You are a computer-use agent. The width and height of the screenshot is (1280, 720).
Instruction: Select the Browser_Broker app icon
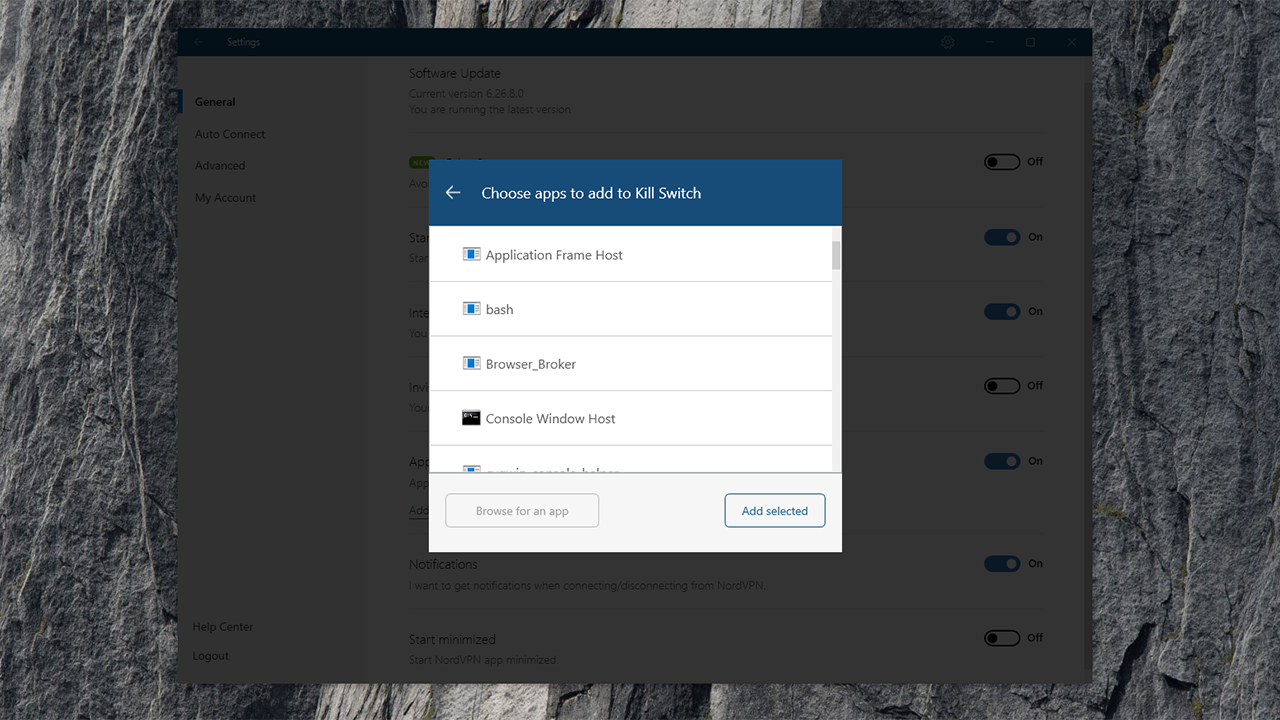pos(472,364)
